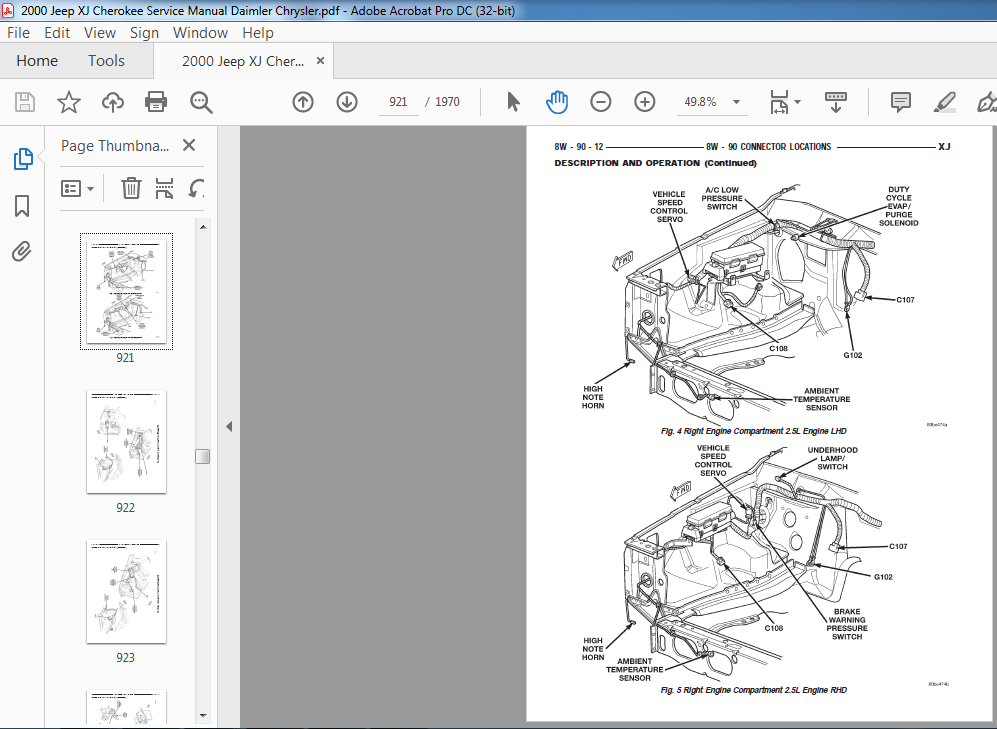Click the DUTY CYCLE EVAP/ PURGE SOLENOID label
This screenshot has width=997, height=729.
(x=898, y=206)
